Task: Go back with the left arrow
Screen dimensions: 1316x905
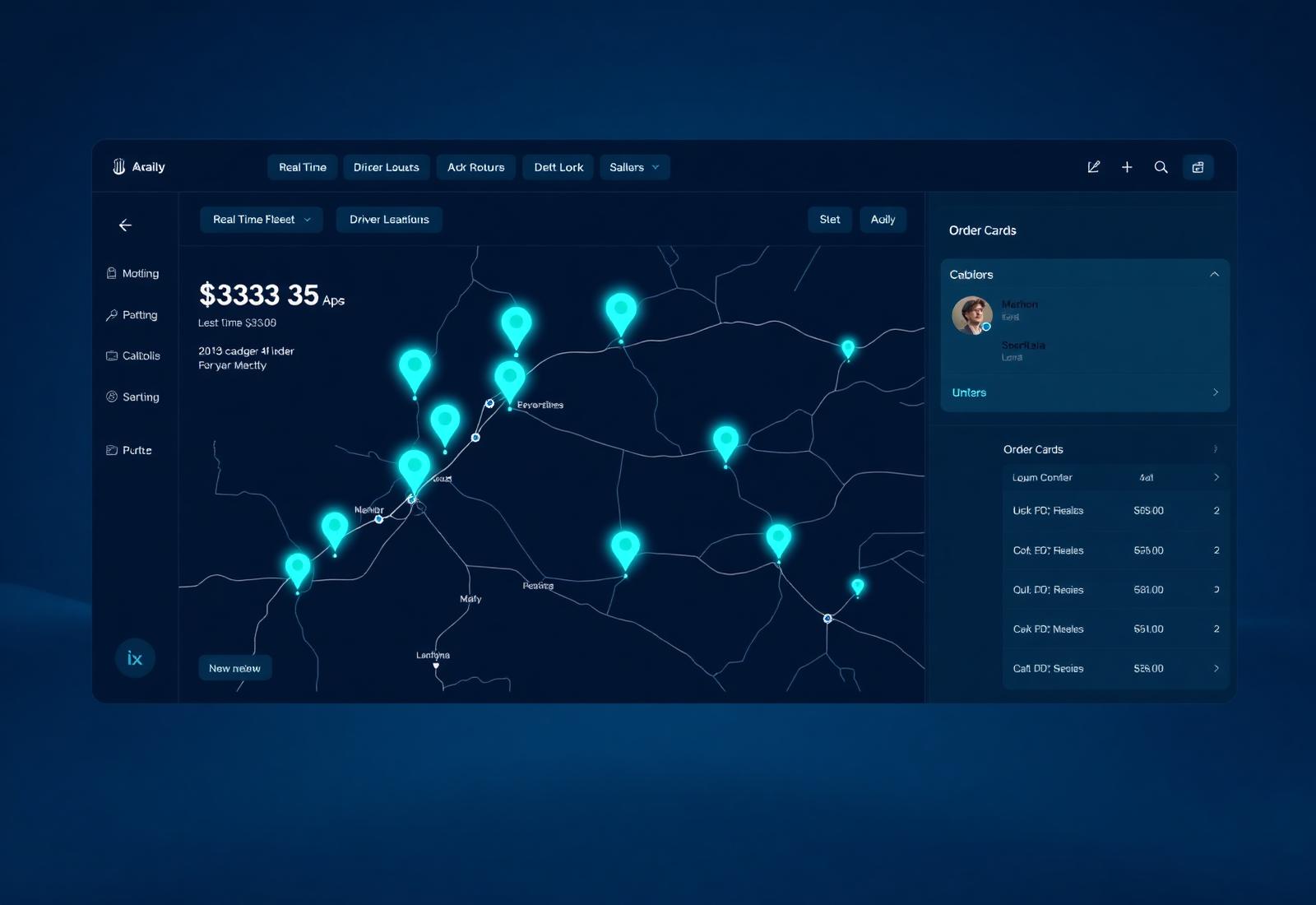Action: 125,225
